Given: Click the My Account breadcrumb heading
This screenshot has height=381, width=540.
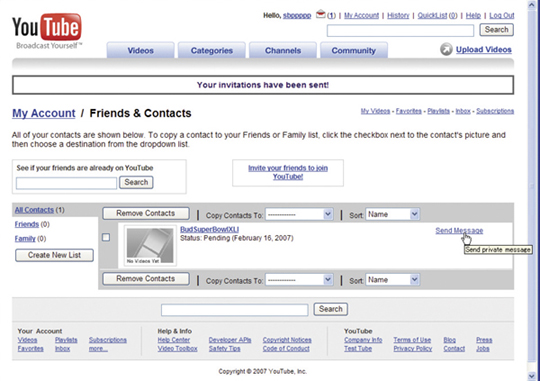Looking at the screenshot, I should [44, 113].
